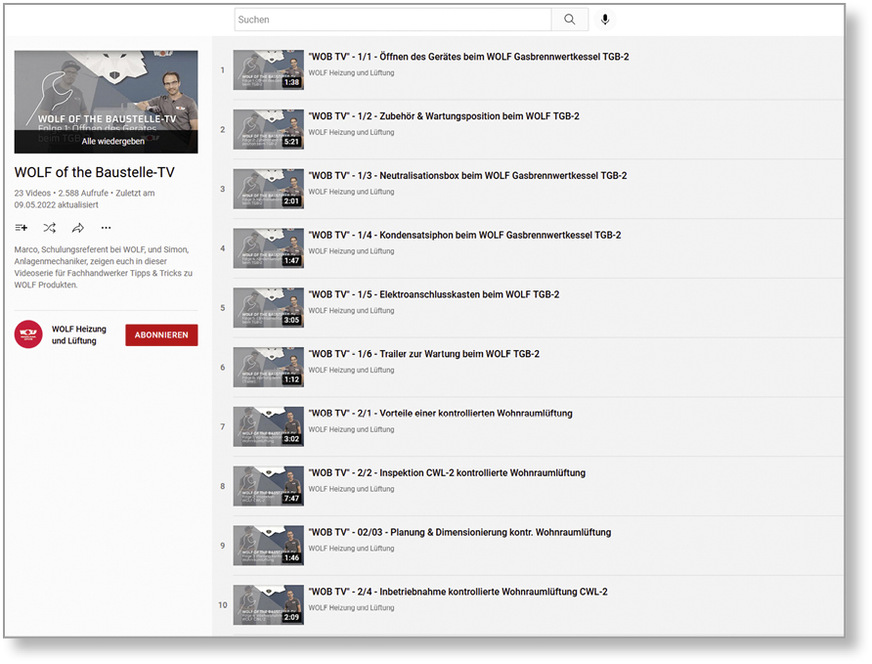
Task: Select video 2/1 Vorteile einer kontrollierten Wohnraumlüftung
Action: (x=440, y=413)
